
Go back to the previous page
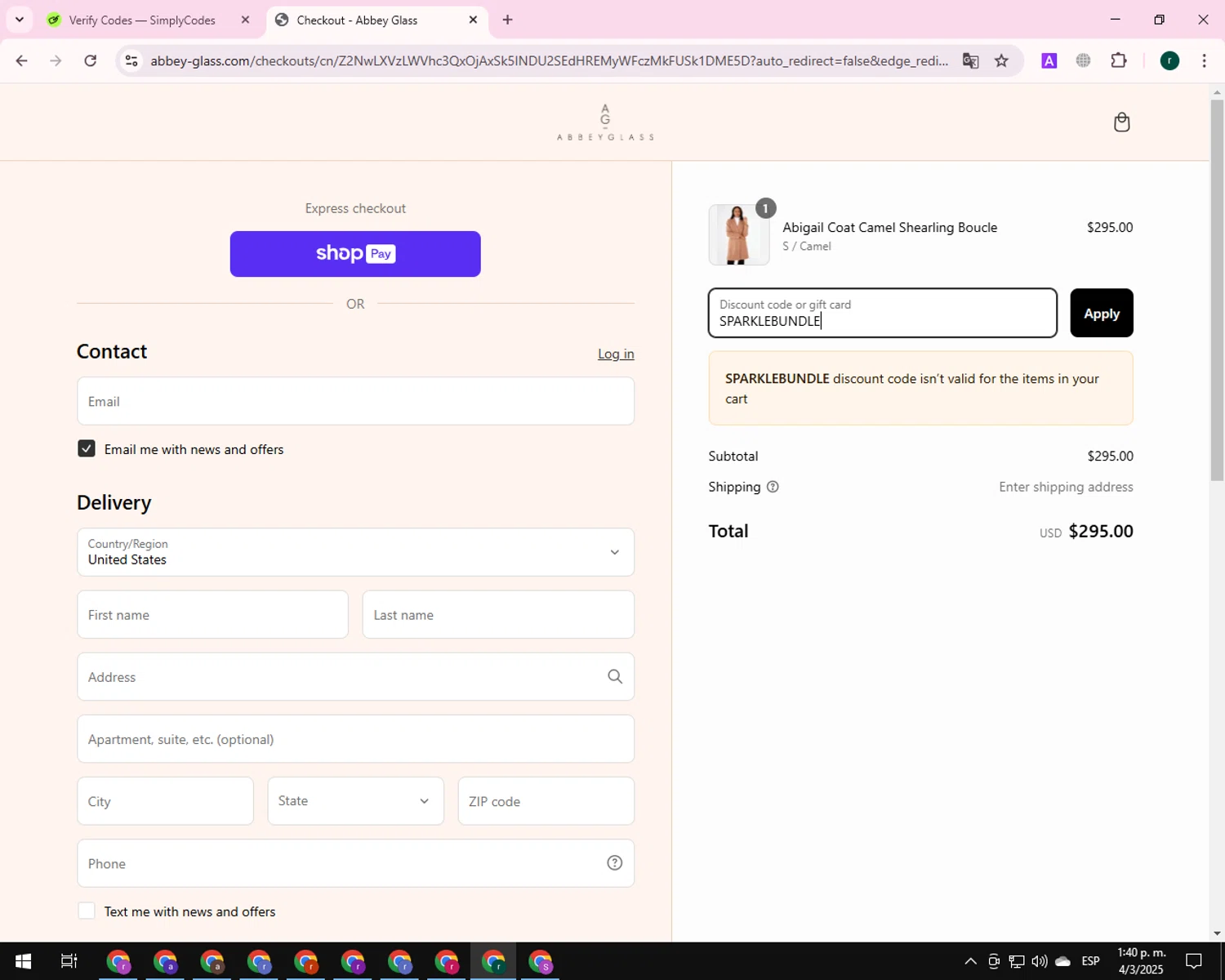[x=22, y=60]
